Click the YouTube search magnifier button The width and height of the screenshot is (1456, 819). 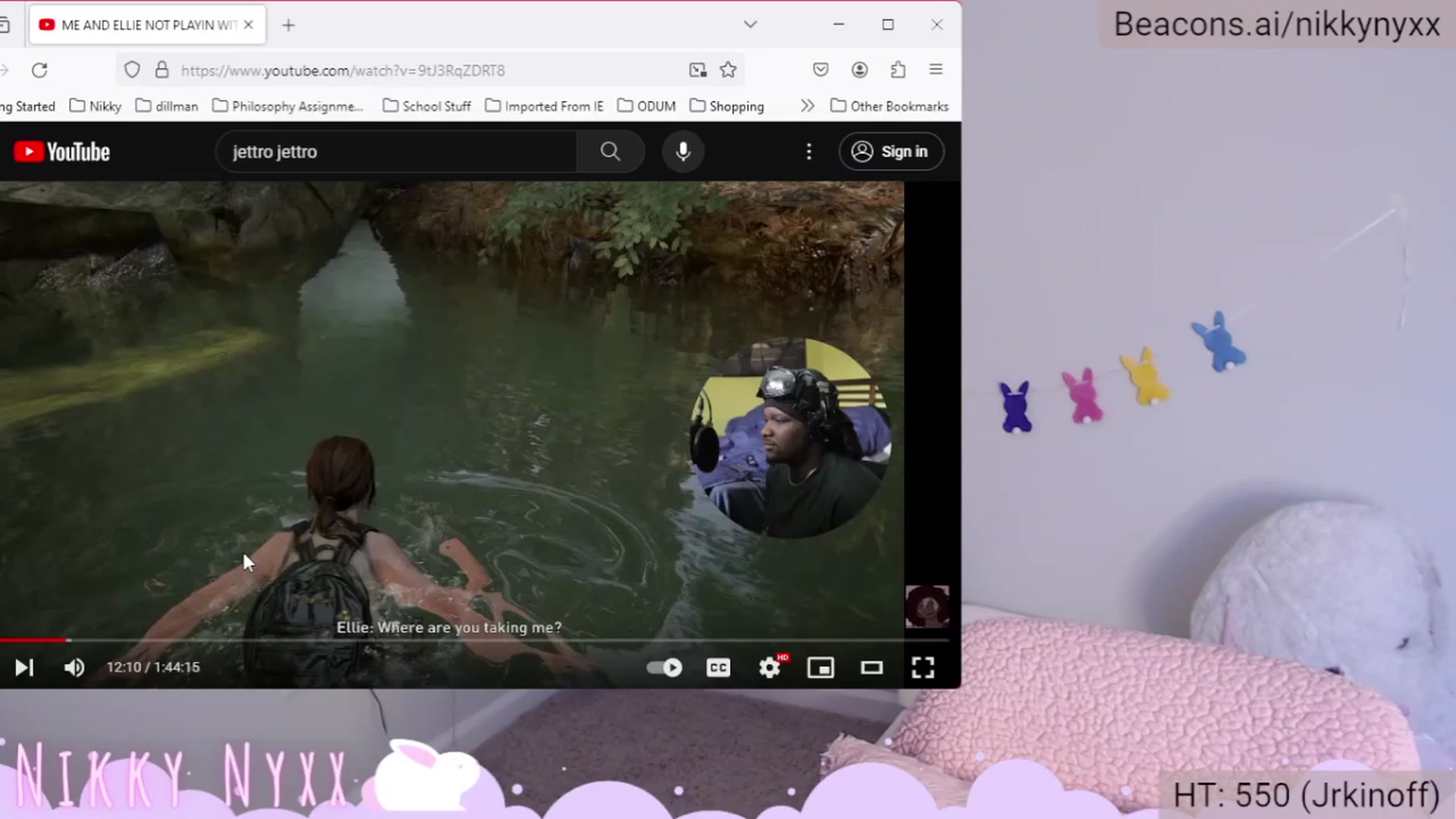point(610,152)
